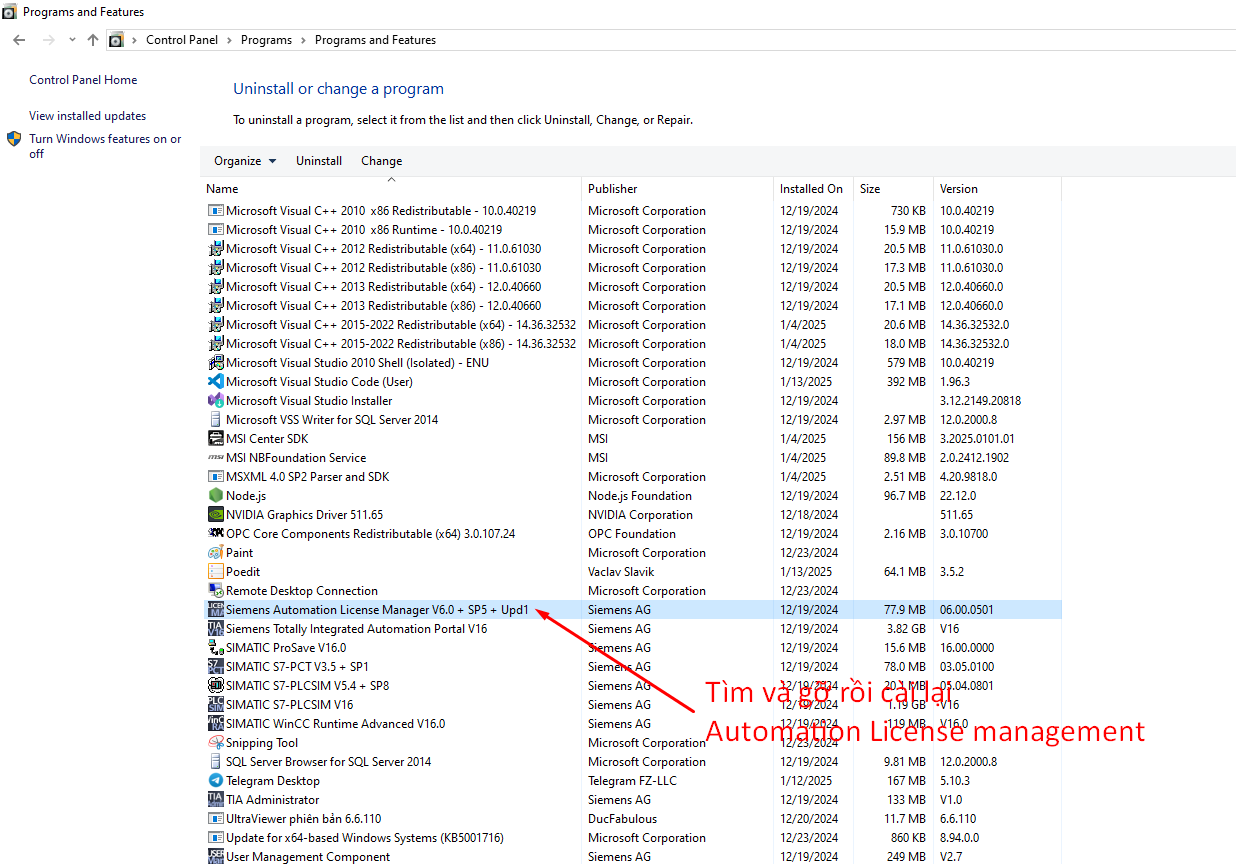Sort the list by Publisher column

[678, 188]
